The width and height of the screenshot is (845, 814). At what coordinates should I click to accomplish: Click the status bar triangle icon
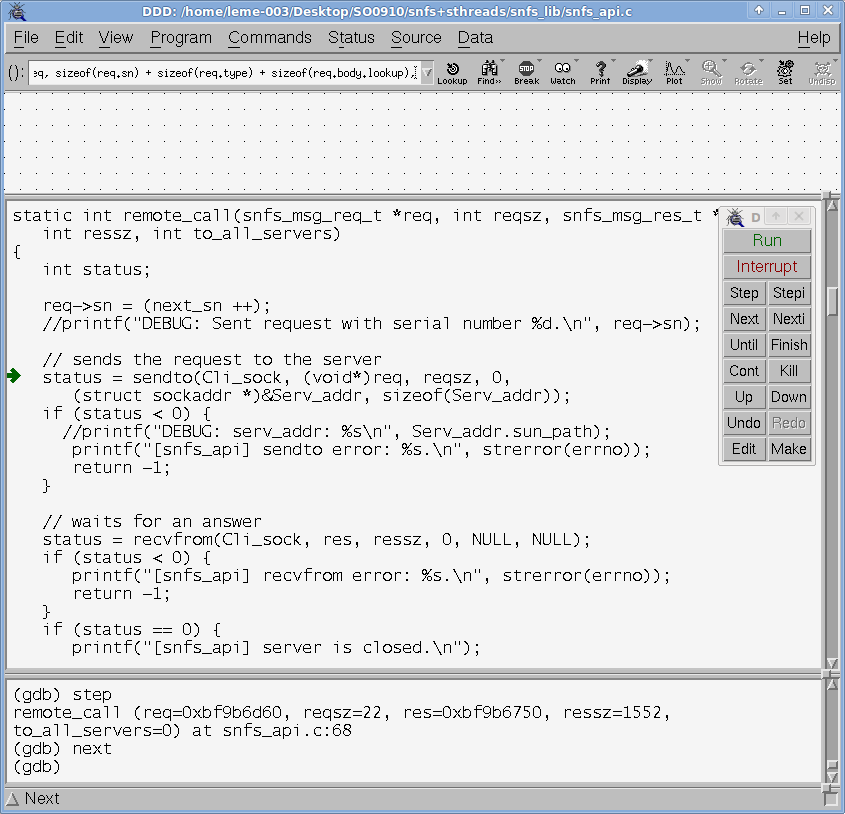point(12,799)
